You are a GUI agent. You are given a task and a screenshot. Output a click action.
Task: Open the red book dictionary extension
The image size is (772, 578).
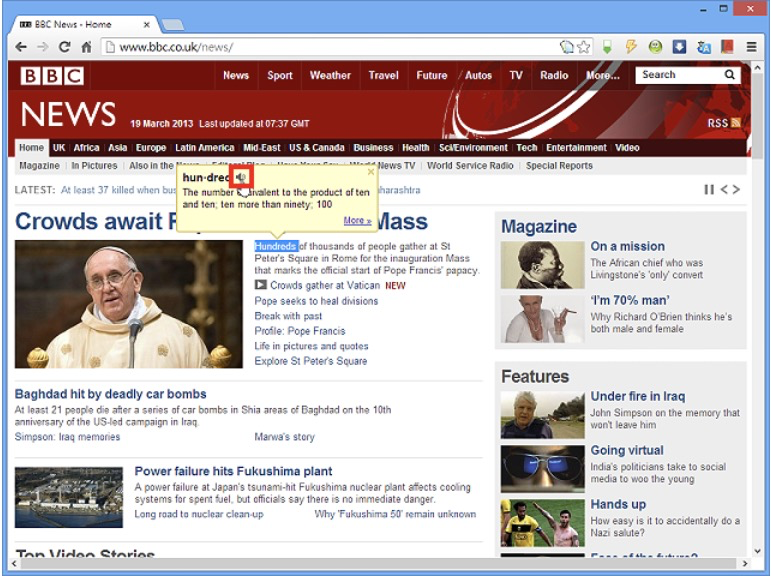tap(727, 47)
